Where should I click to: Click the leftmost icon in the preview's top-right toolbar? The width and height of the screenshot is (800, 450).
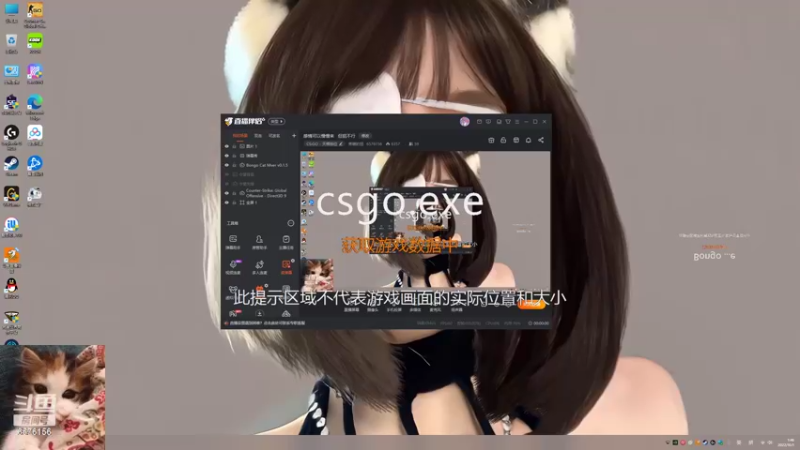(491, 140)
